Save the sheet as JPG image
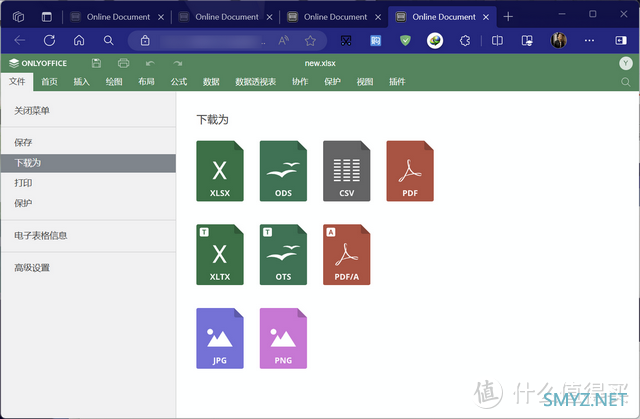 click(220, 338)
